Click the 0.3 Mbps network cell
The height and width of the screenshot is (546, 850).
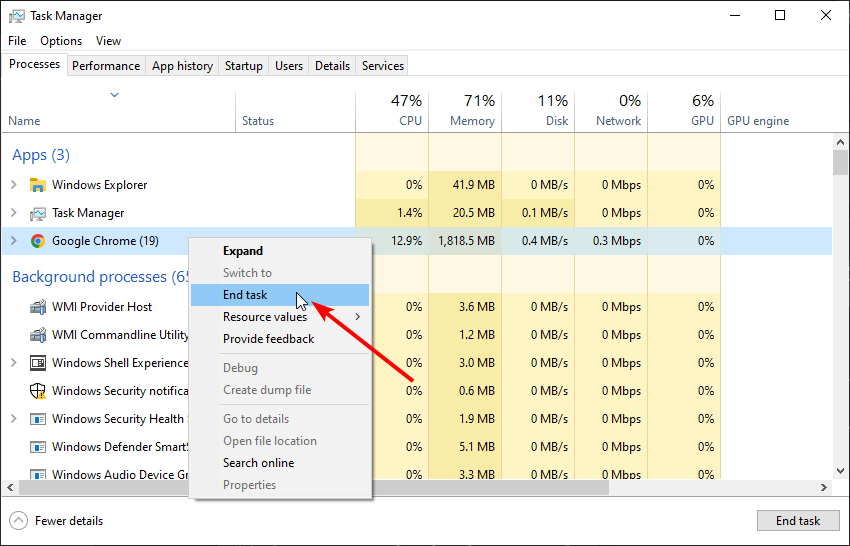click(611, 241)
